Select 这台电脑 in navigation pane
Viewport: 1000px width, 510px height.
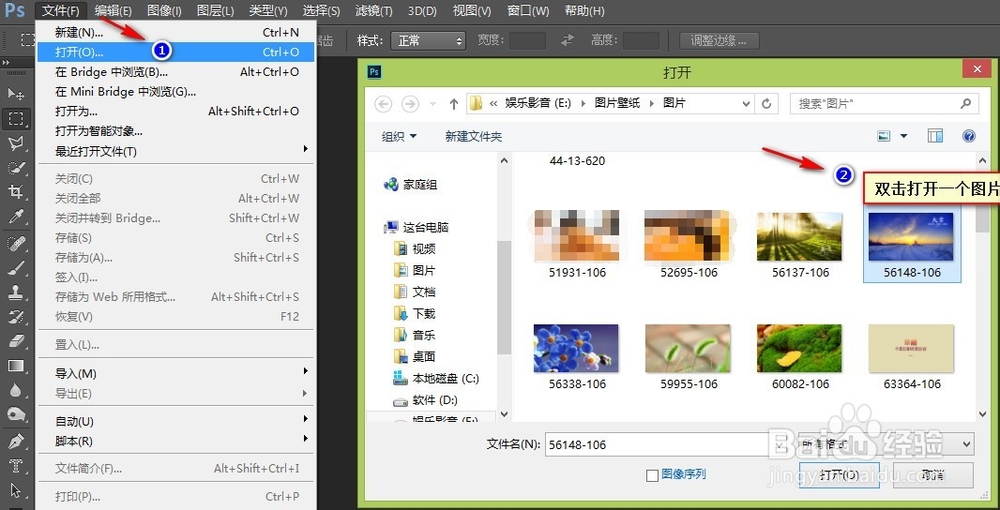(416, 227)
